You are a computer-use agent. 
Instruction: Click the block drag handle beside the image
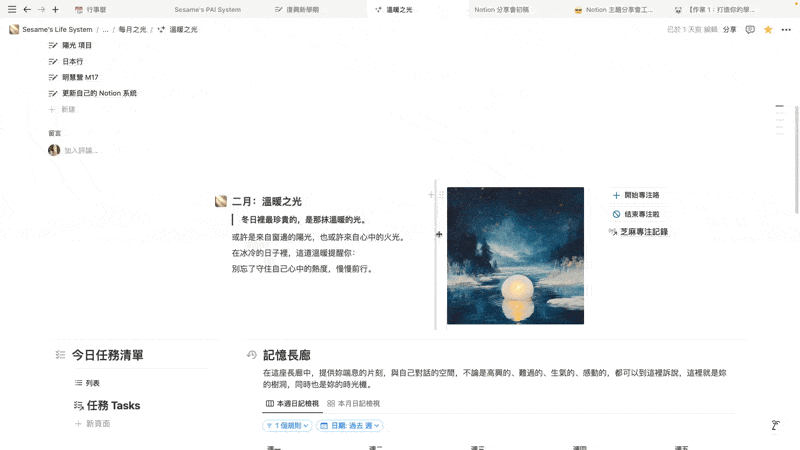pos(441,194)
